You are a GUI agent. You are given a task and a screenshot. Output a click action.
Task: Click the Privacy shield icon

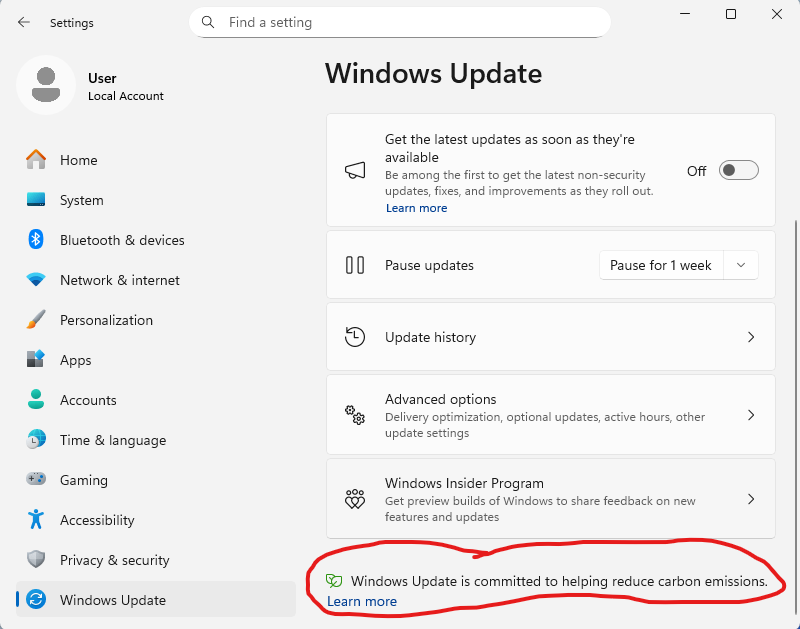click(x=36, y=559)
